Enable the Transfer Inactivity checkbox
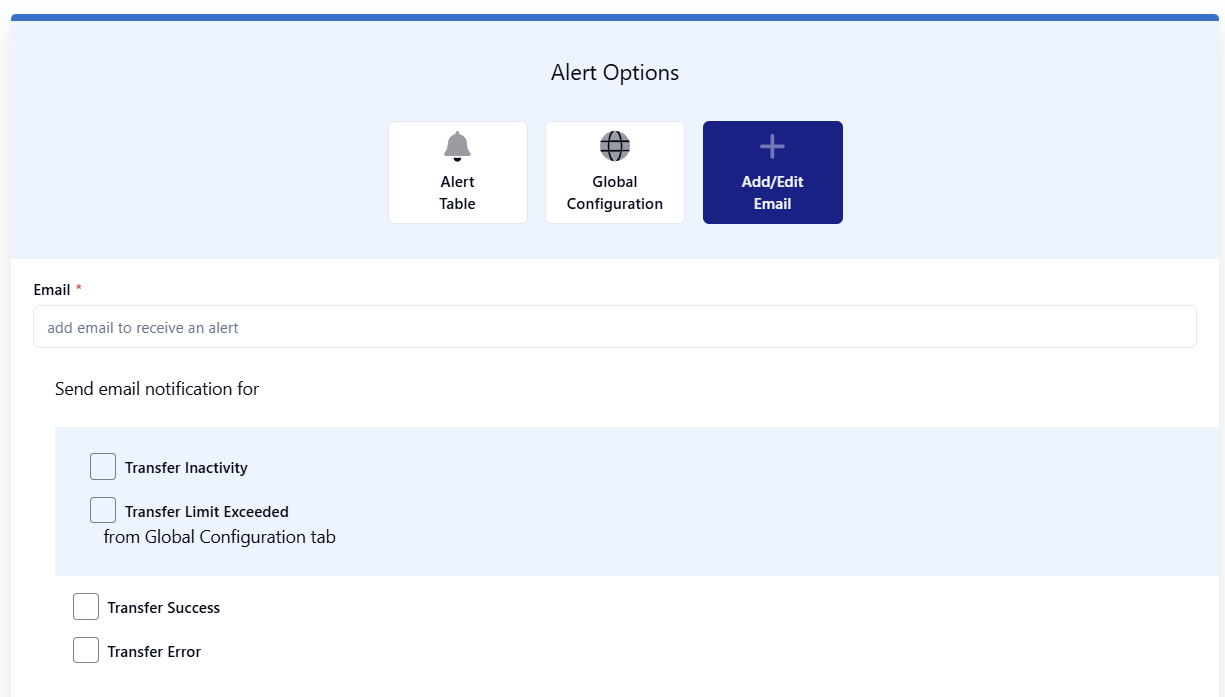The height and width of the screenshot is (697, 1225). point(103,467)
